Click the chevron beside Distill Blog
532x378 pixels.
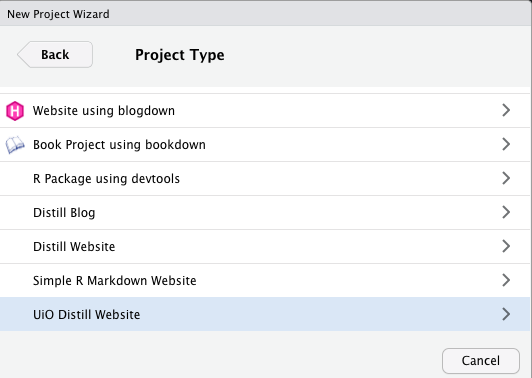[506, 212]
